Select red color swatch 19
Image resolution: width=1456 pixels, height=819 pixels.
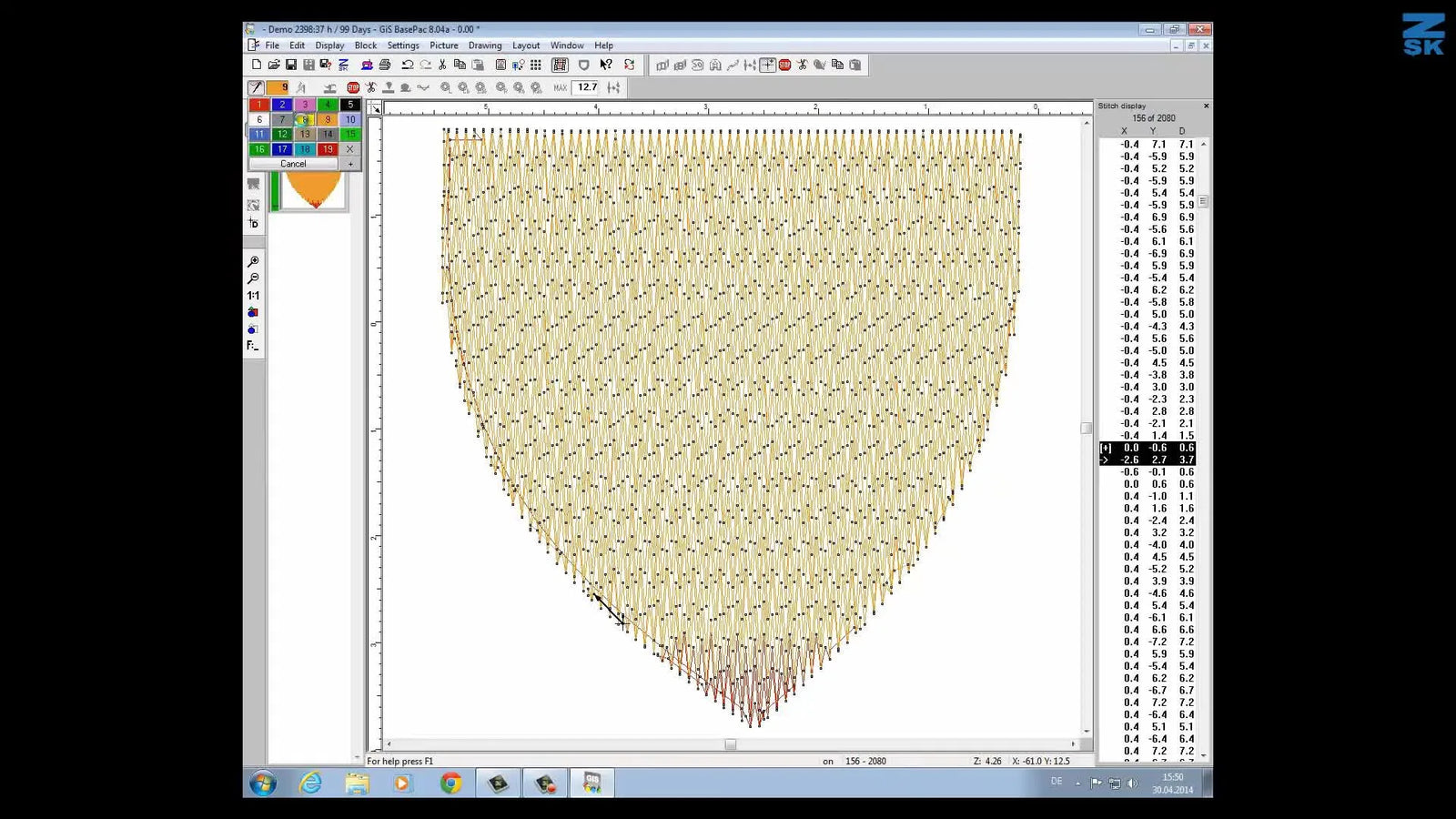[x=328, y=148]
